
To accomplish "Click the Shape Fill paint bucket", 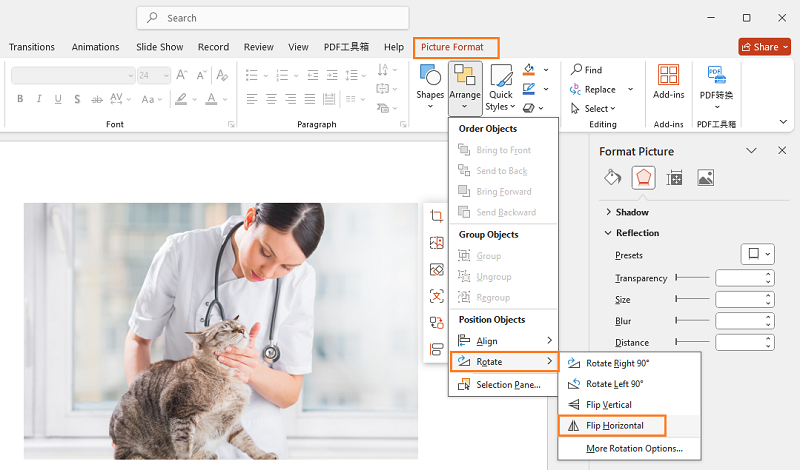I will 529,69.
